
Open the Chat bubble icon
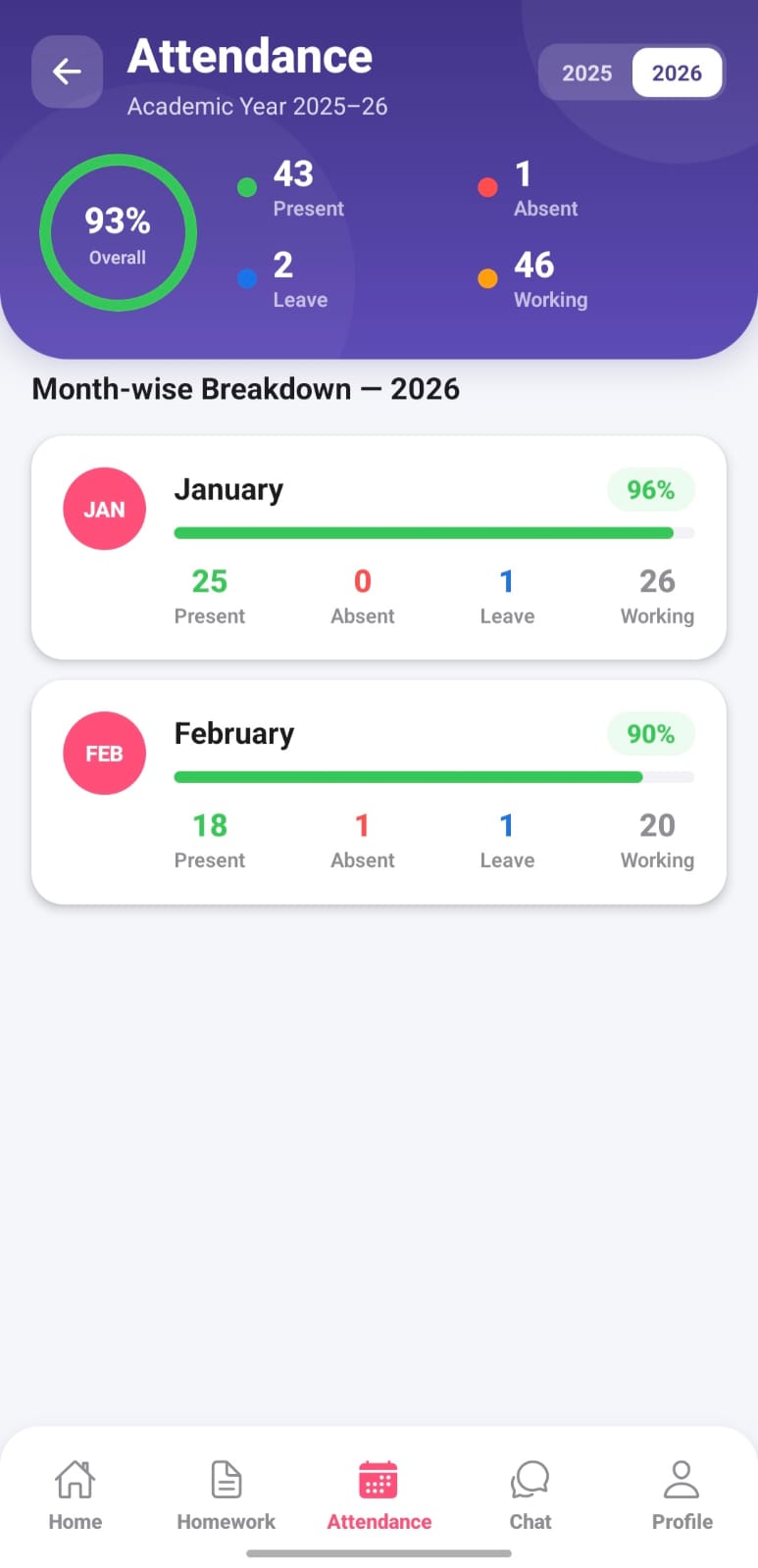click(x=531, y=1479)
